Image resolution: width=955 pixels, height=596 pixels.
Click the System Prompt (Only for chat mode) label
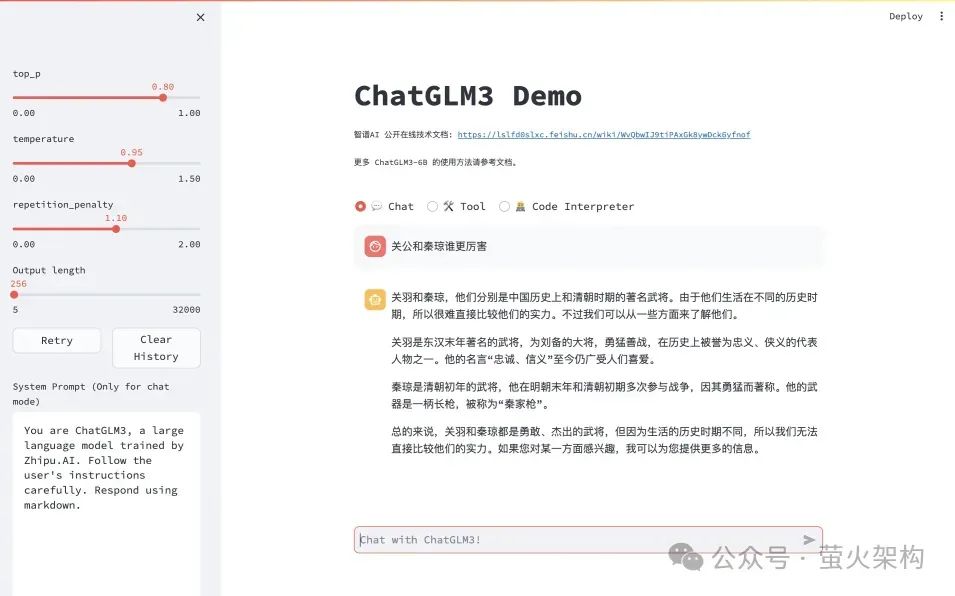pos(91,394)
